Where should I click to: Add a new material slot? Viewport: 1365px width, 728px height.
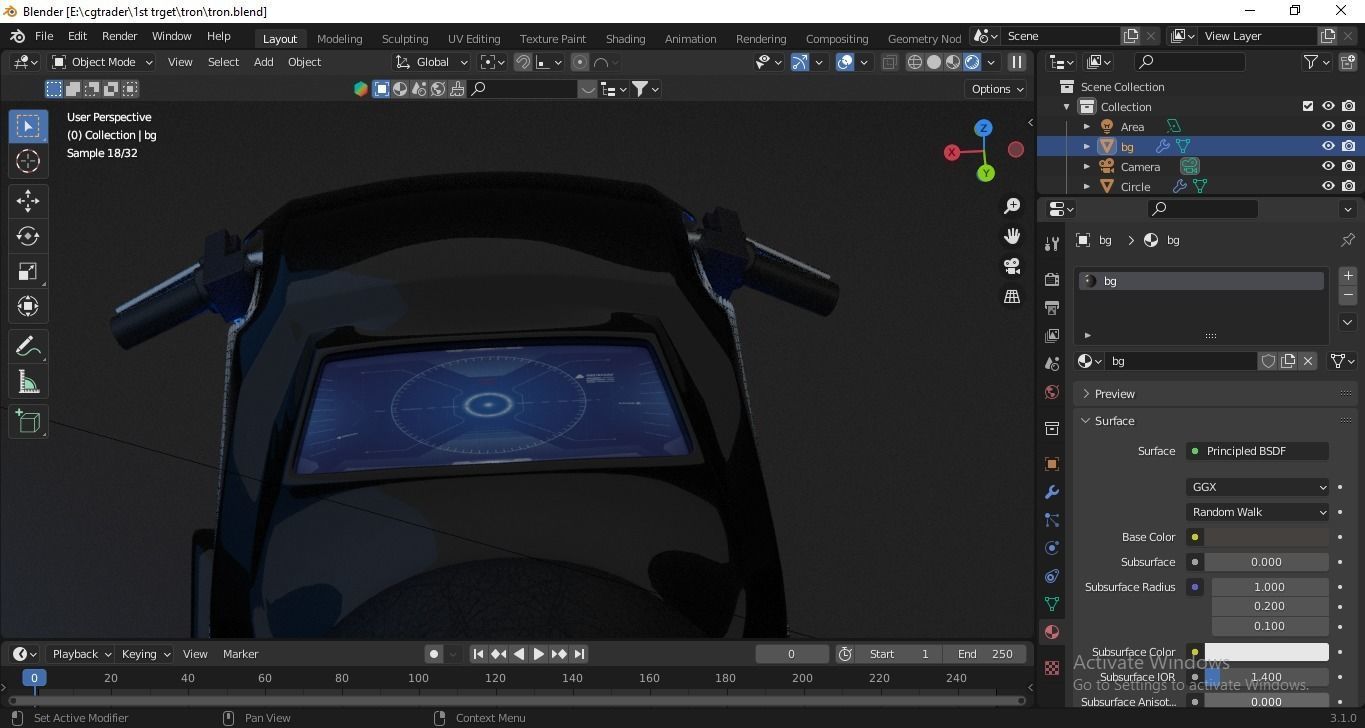pyautogui.click(x=1347, y=275)
